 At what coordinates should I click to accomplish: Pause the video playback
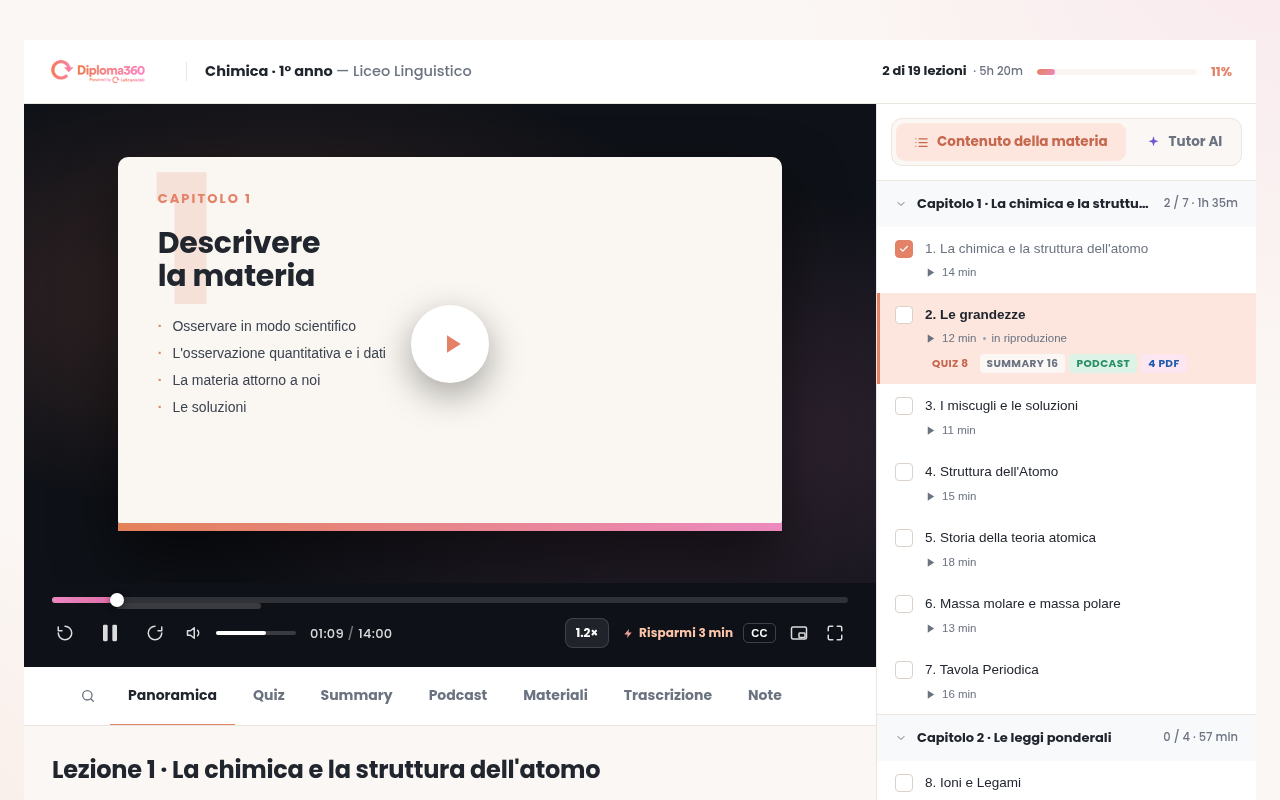click(x=110, y=633)
